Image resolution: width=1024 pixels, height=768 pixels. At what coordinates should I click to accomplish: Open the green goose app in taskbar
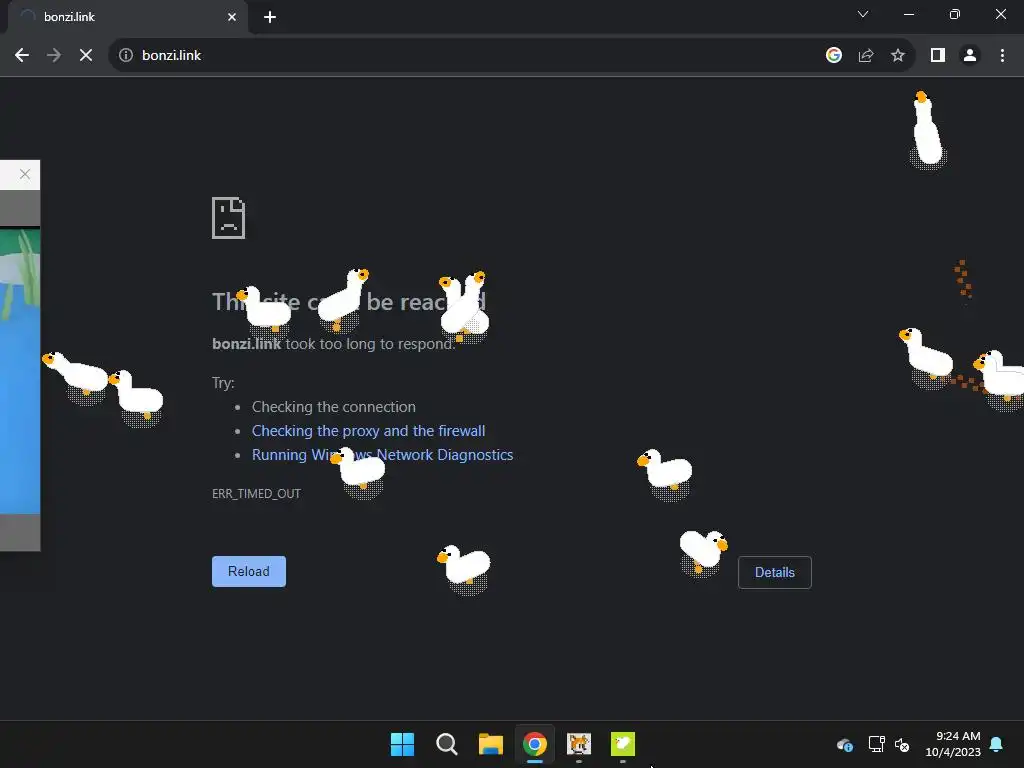622,744
